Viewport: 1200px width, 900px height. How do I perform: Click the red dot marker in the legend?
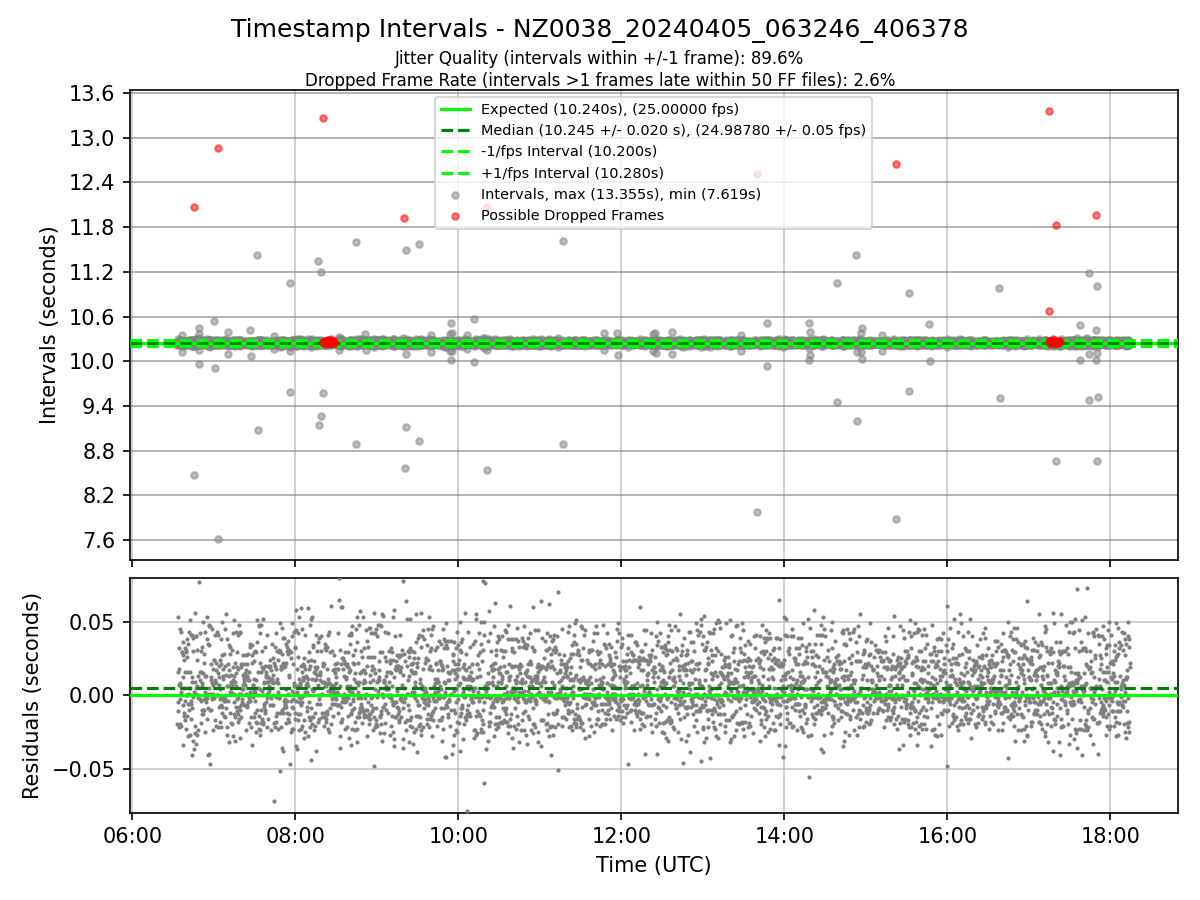[x=456, y=215]
